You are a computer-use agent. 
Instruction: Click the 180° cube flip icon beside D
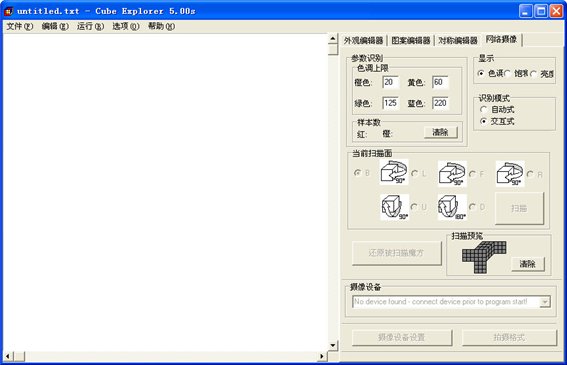pyautogui.click(x=452, y=207)
